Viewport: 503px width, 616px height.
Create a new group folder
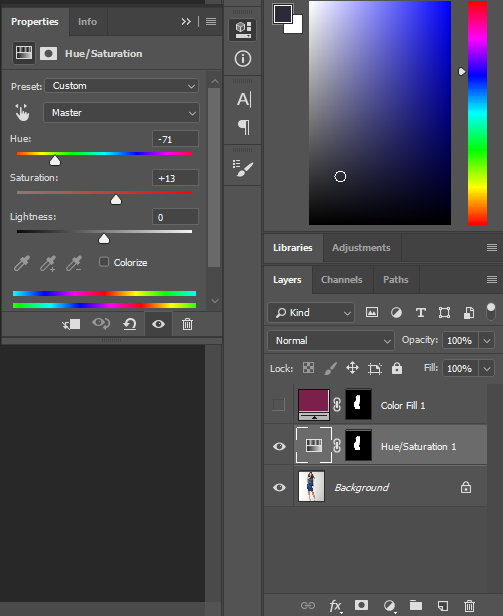[x=416, y=605]
